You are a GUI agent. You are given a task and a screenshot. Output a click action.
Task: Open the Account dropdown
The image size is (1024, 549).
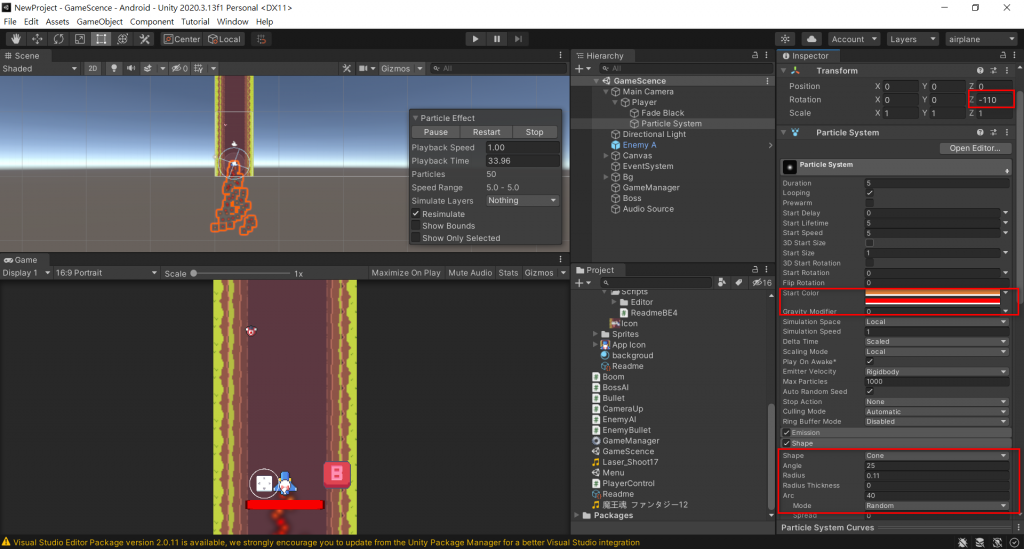(x=854, y=39)
